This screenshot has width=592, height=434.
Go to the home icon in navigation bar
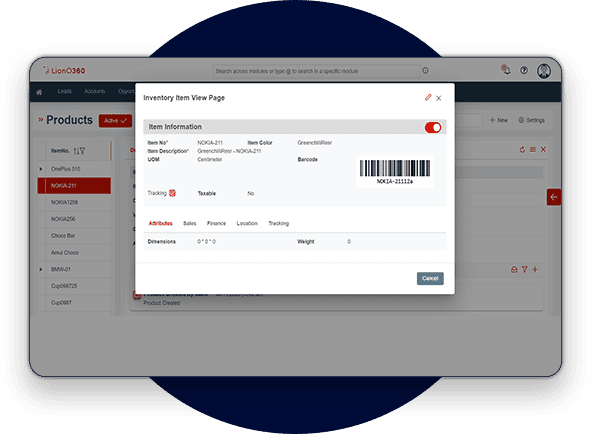(x=39, y=92)
